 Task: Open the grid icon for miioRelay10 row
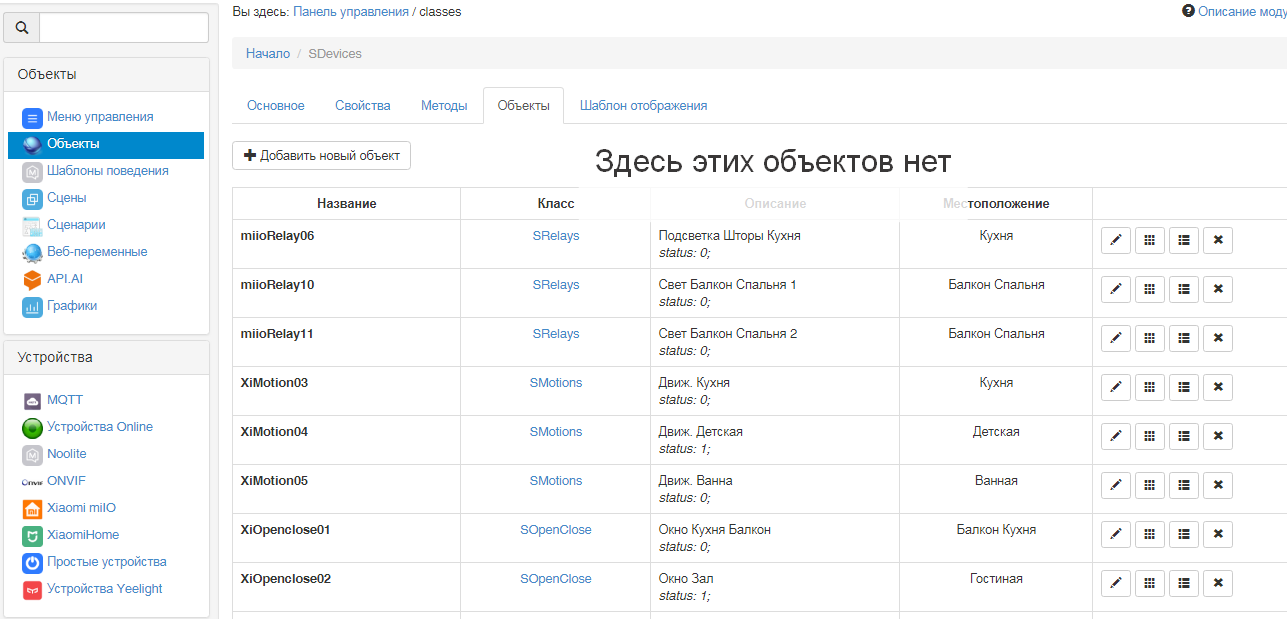pyautogui.click(x=1150, y=290)
